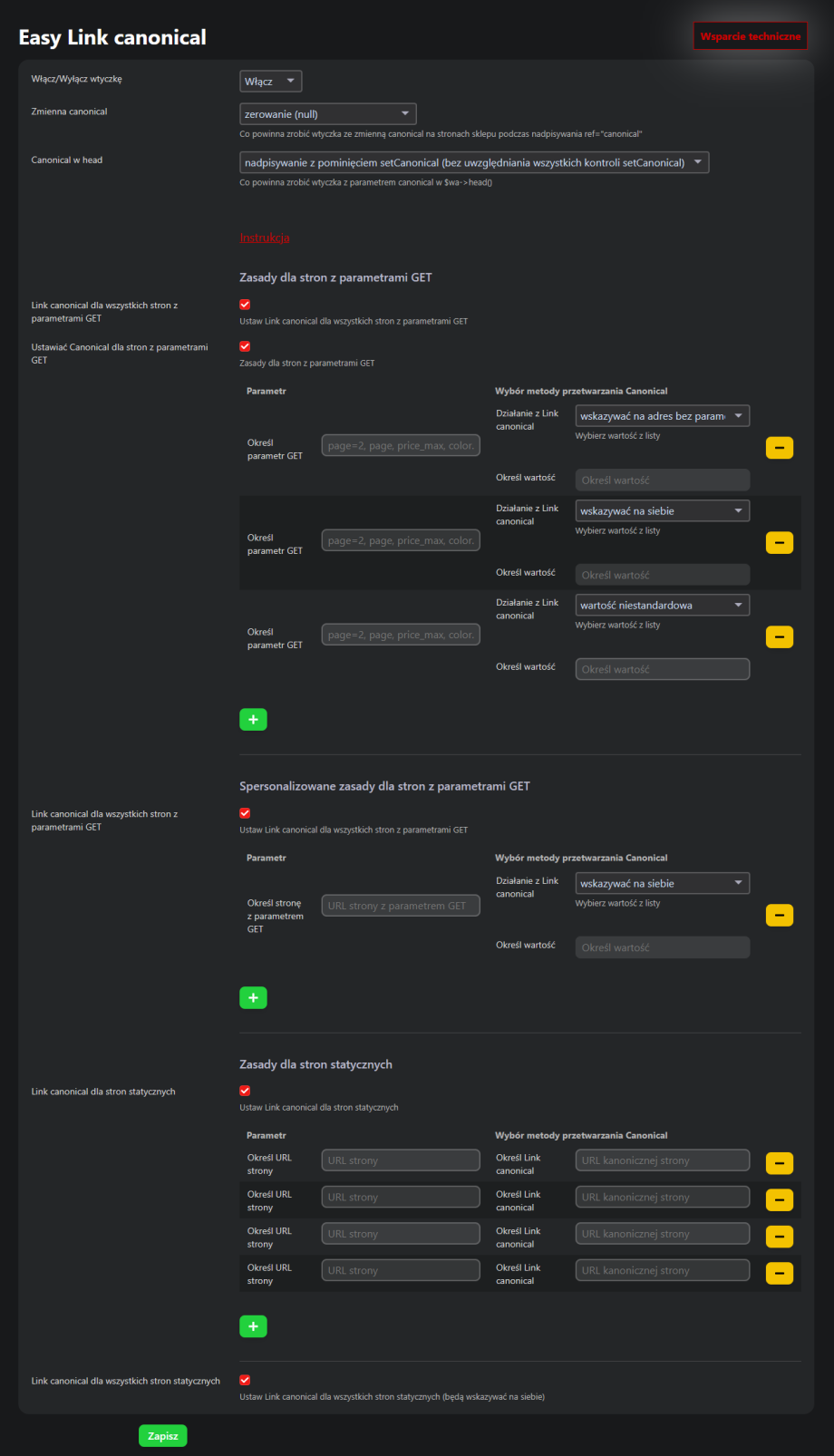Uncheck 'Ustawiać Canonical dla stron z parametrami GET'
834x1456 pixels.
pyautogui.click(x=245, y=346)
